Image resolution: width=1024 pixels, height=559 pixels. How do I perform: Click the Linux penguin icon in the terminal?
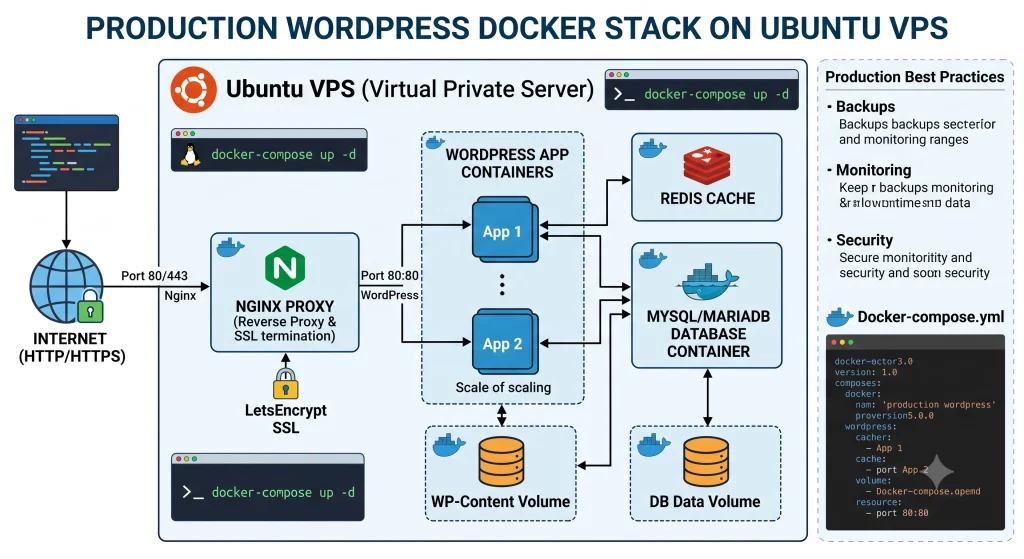tap(190, 155)
